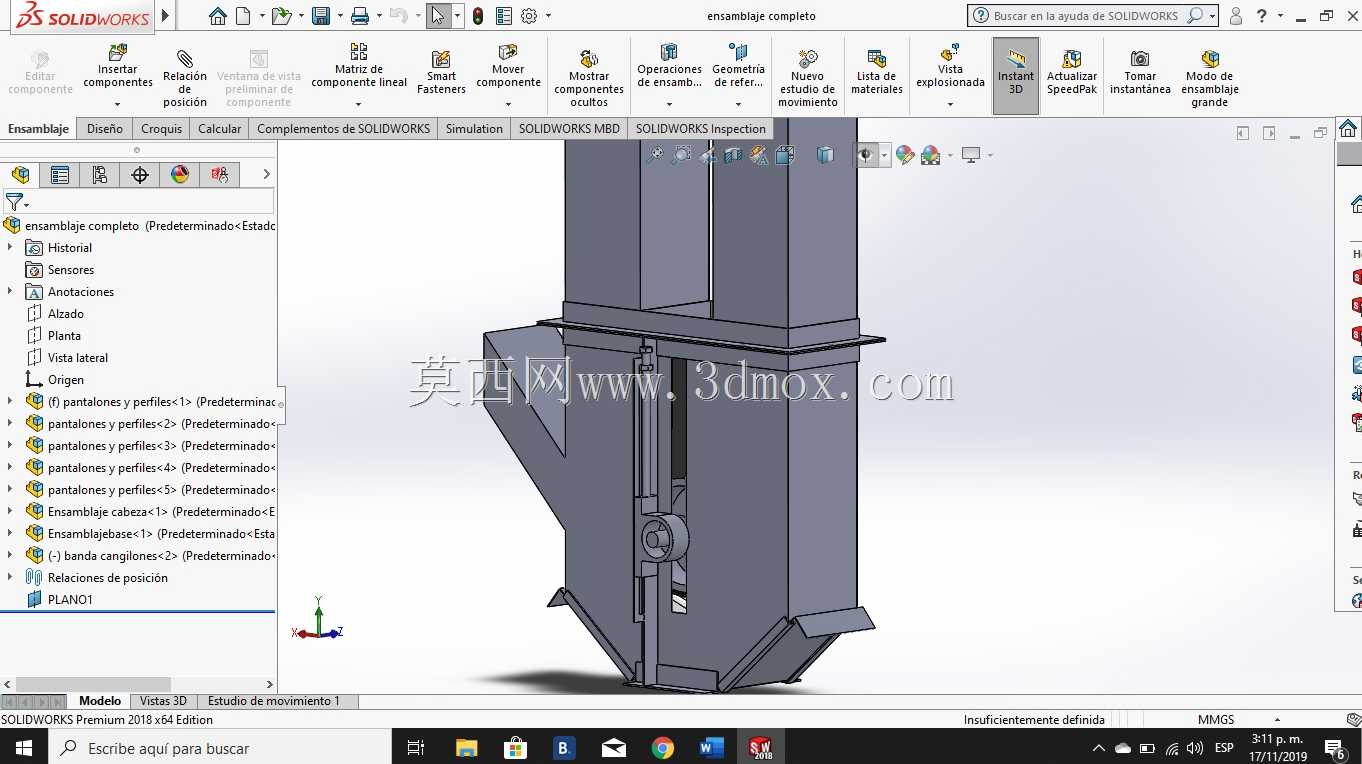Toggle Instant 3D
Image resolution: width=1362 pixels, height=764 pixels.
coord(1016,75)
